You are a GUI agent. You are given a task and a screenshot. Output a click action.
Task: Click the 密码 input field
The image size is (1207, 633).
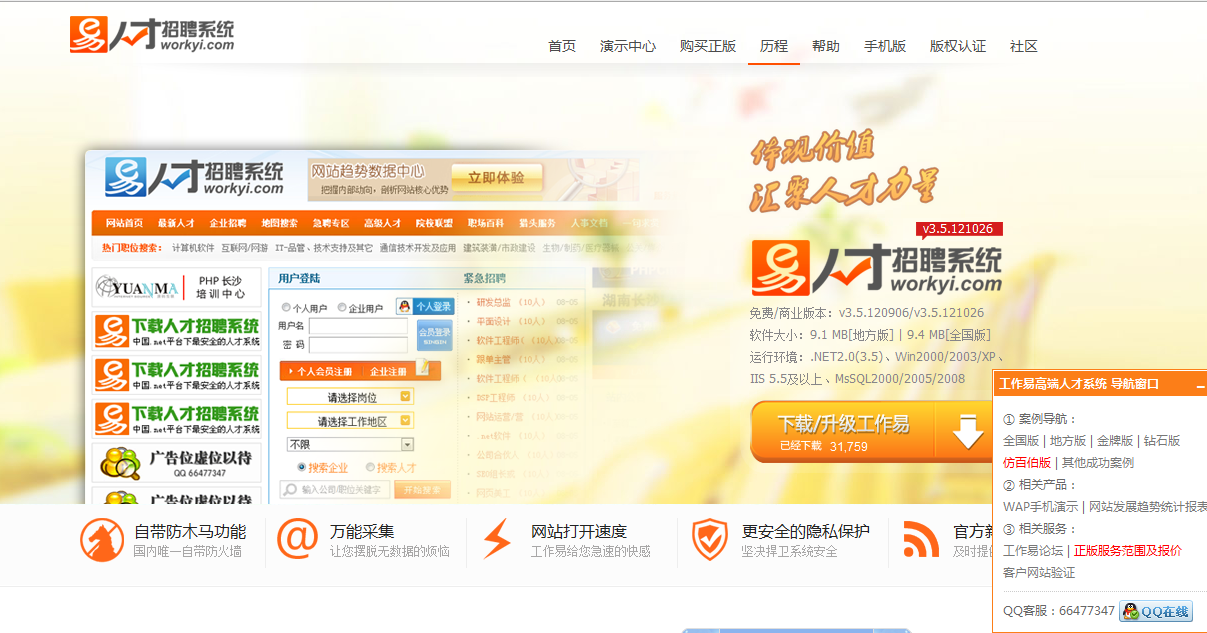pos(358,345)
